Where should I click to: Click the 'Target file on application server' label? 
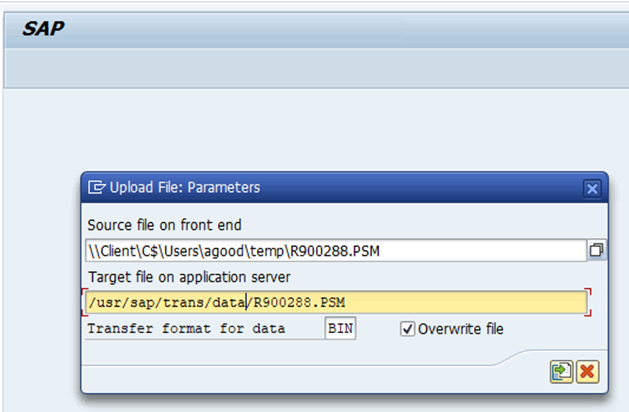[188, 277]
